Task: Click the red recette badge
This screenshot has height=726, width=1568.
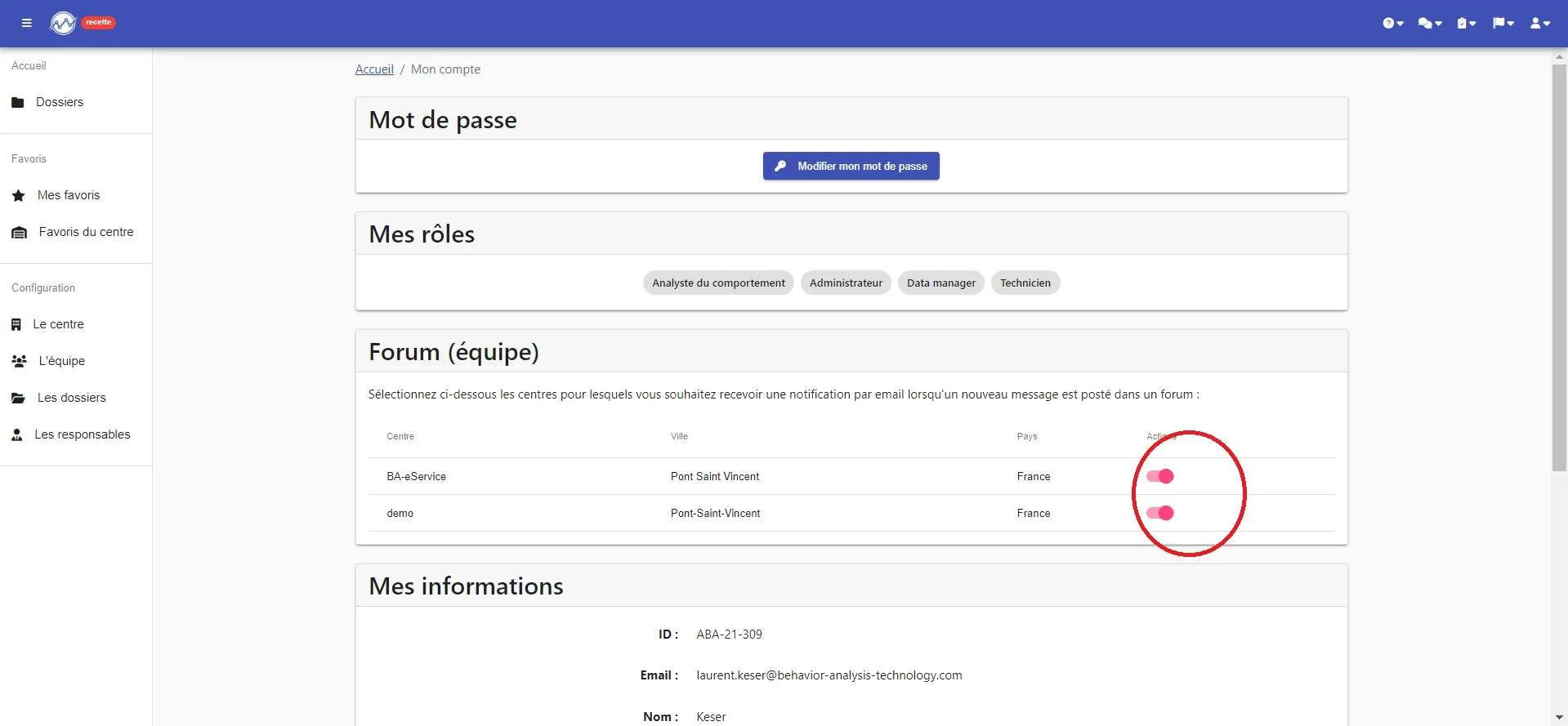Action: click(x=99, y=22)
